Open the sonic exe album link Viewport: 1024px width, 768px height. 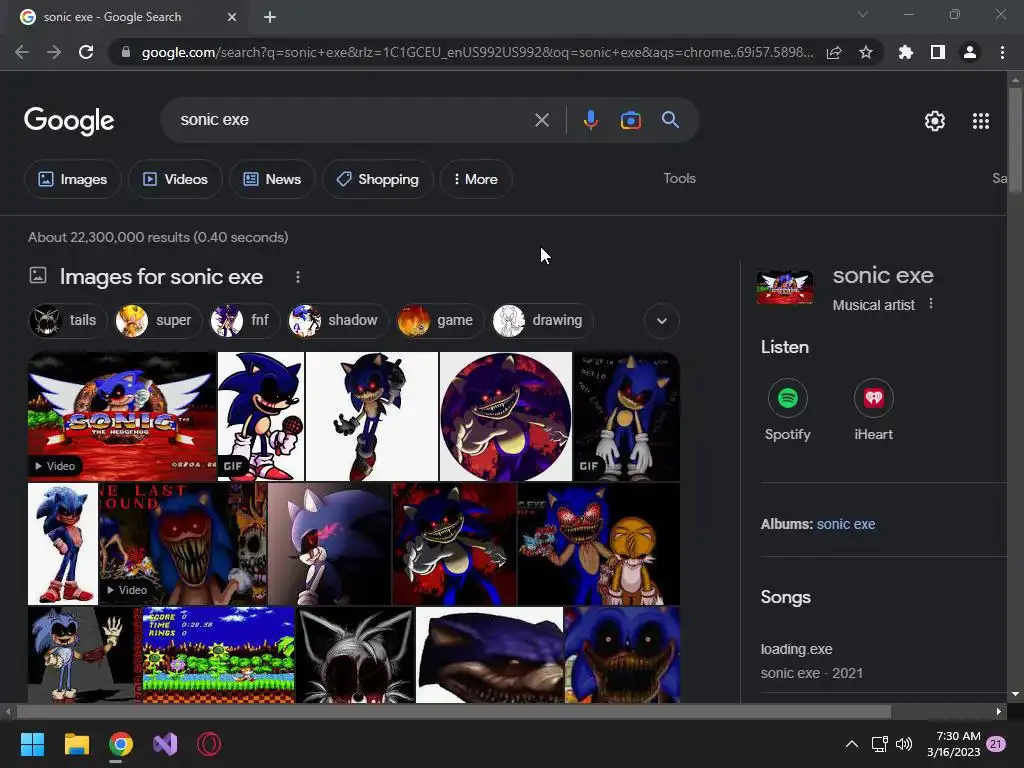[x=846, y=524]
